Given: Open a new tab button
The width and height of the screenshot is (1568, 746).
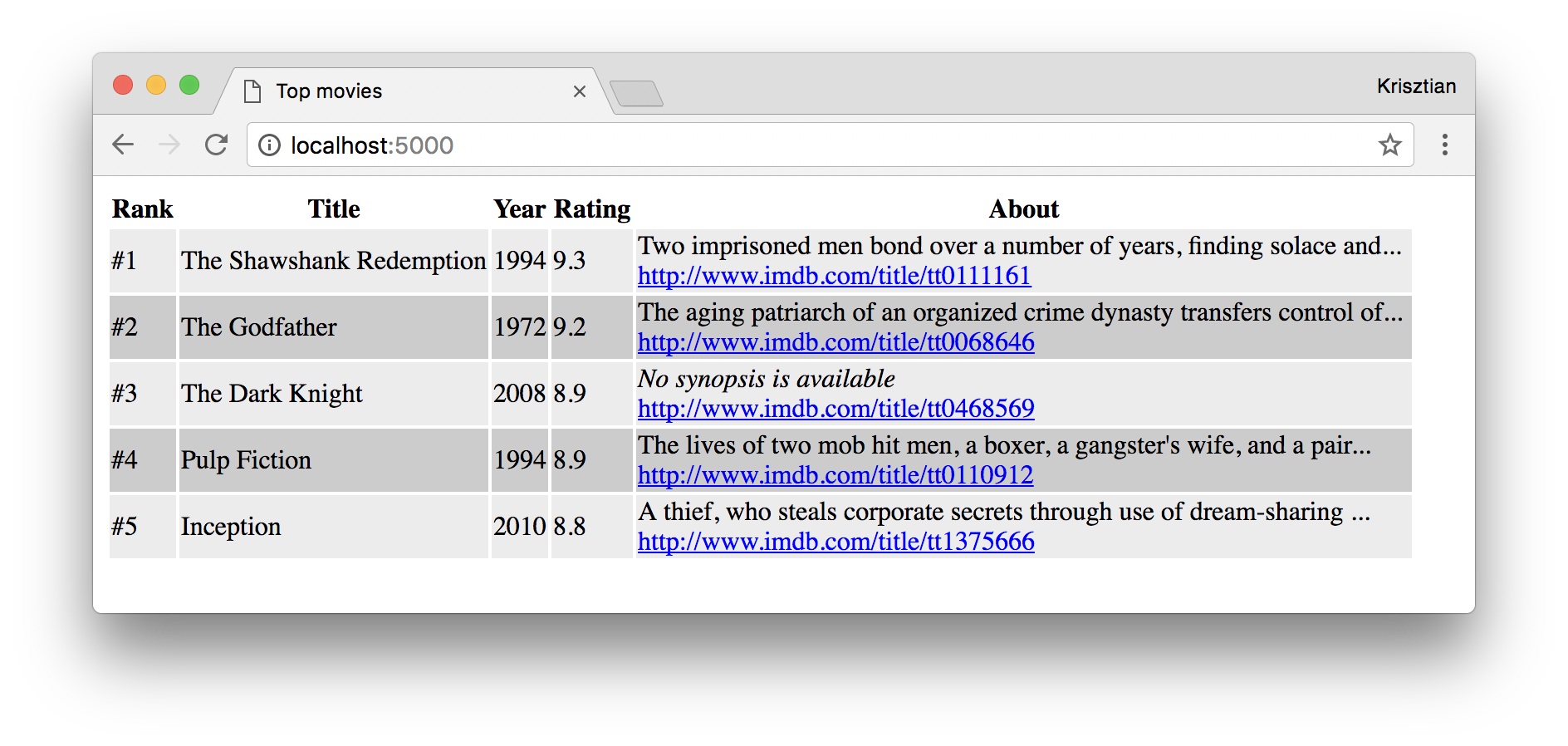Looking at the screenshot, I should click(x=636, y=93).
